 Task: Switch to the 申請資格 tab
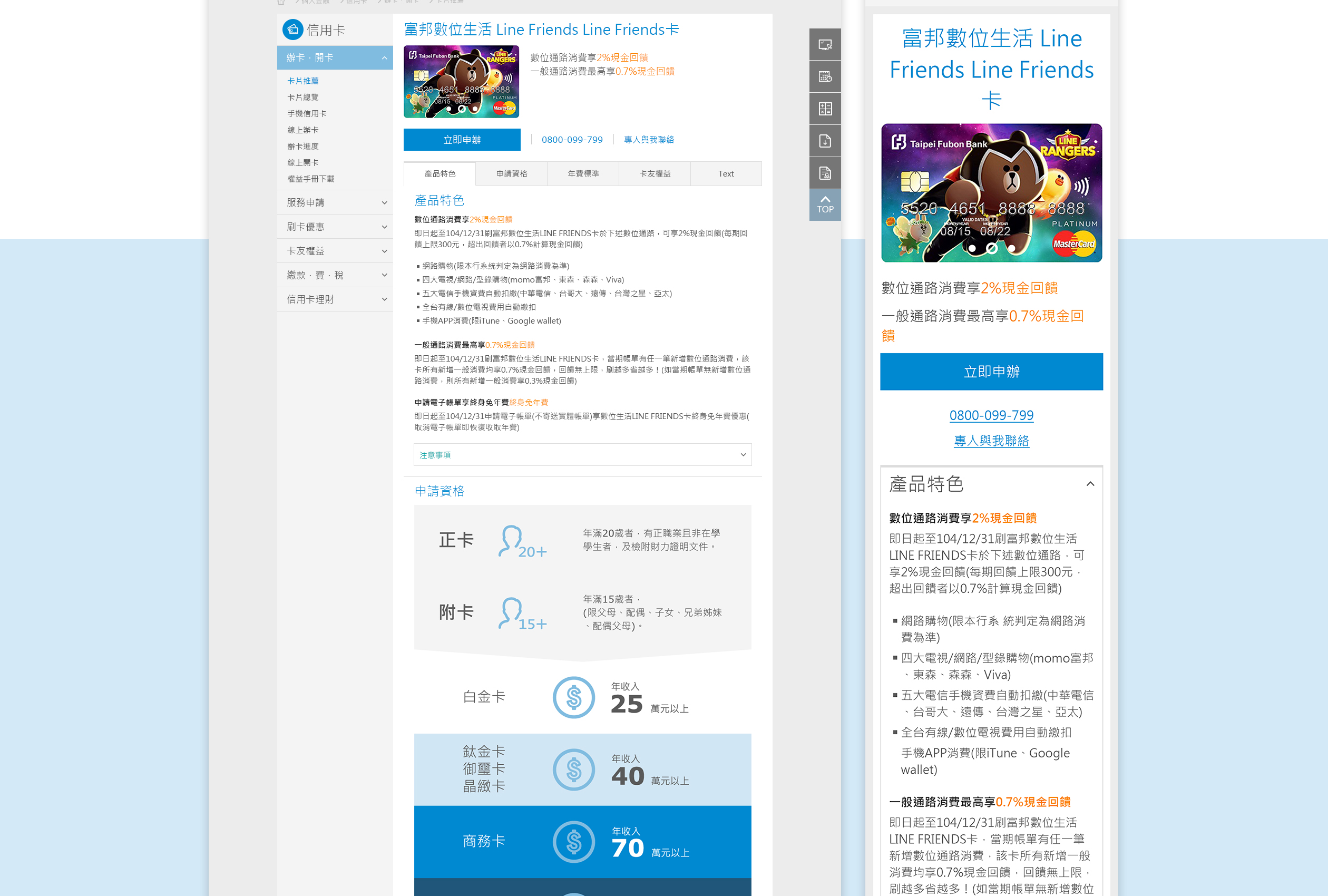coord(512,174)
